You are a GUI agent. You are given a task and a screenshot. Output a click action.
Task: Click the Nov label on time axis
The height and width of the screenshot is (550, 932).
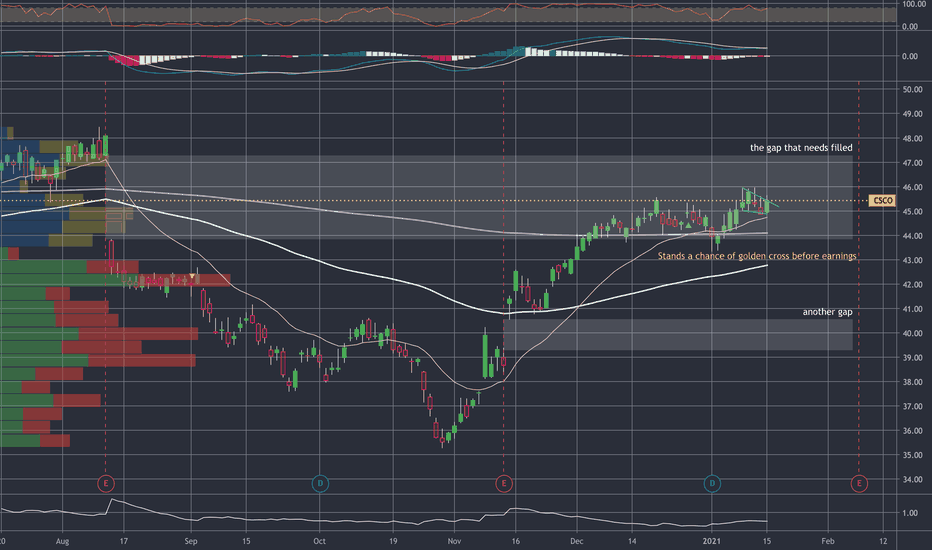point(454,541)
